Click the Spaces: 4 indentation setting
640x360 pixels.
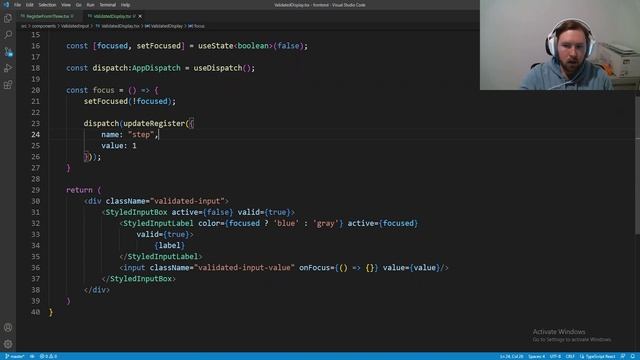(x=536, y=356)
